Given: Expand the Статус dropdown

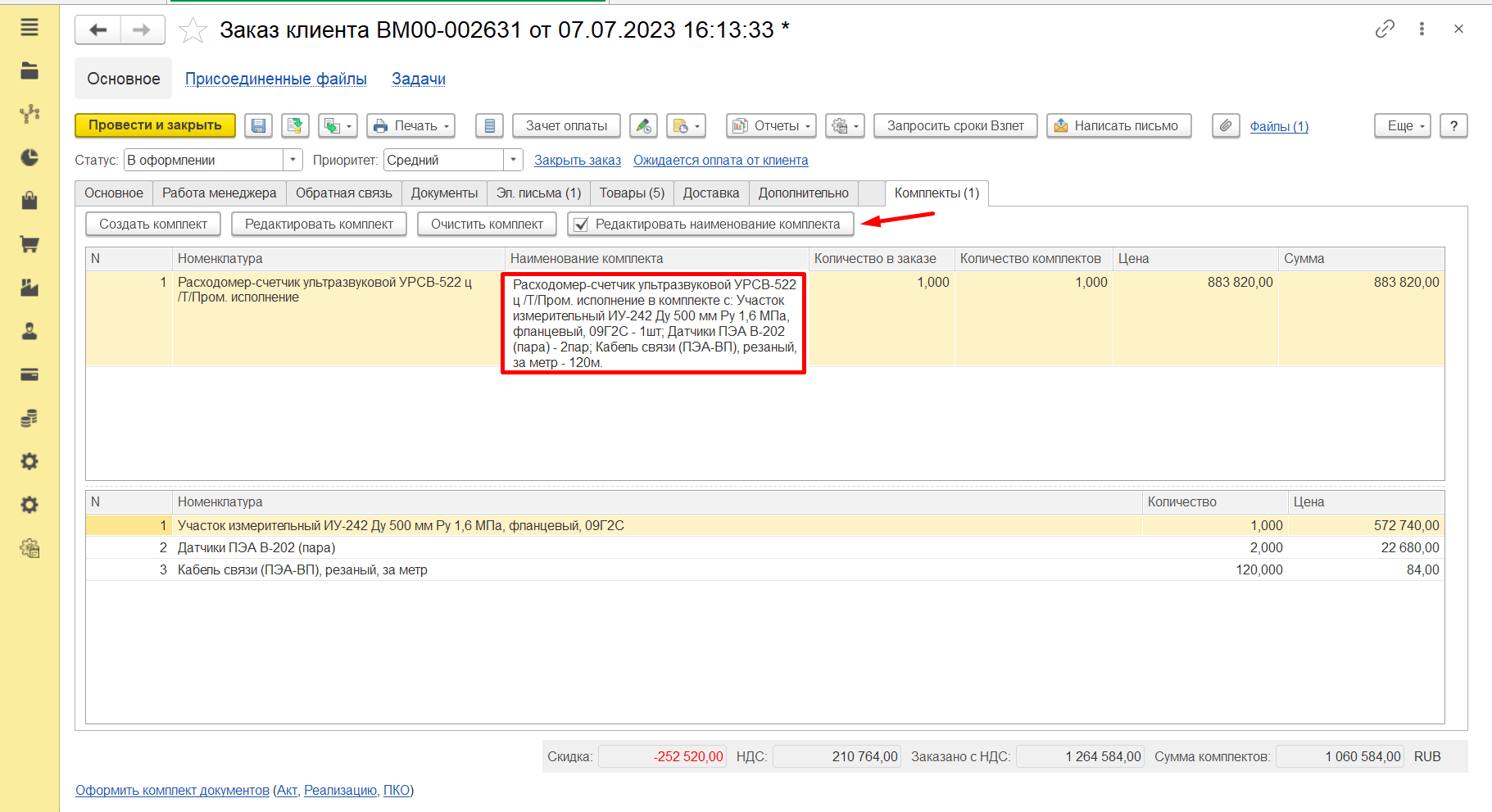Looking at the screenshot, I should click(293, 160).
